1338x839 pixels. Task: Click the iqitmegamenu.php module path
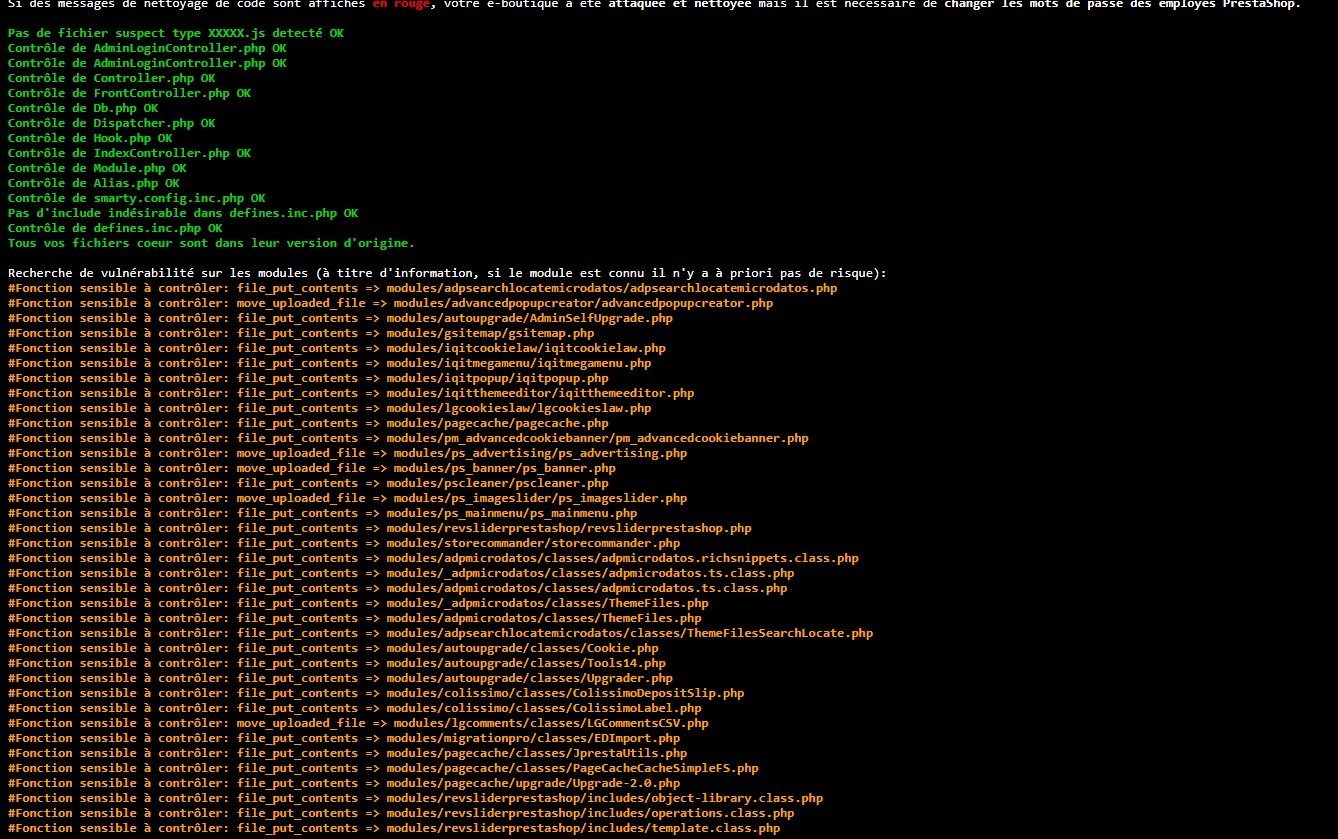pyautogui.click(x=519, y=363)
